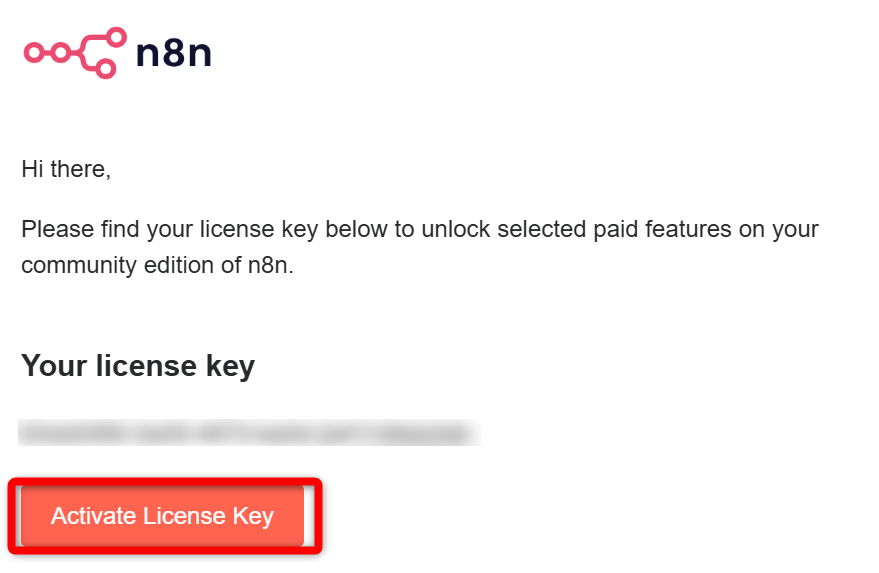Click the Activate License Key button
This screenshot has height=573, width=879.
pyautogui.click(x=163, y=516)
